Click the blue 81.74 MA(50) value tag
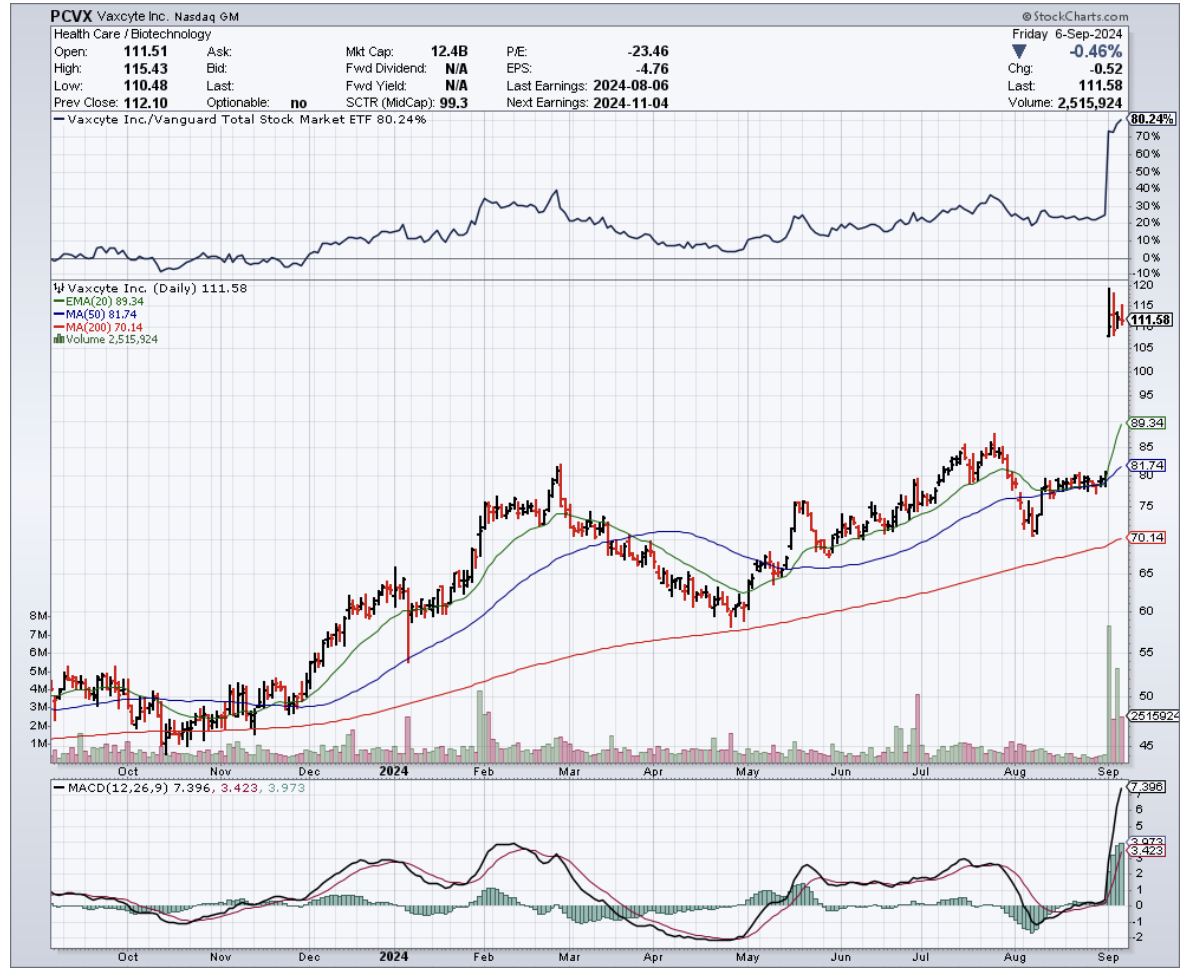 [1147, 466]
